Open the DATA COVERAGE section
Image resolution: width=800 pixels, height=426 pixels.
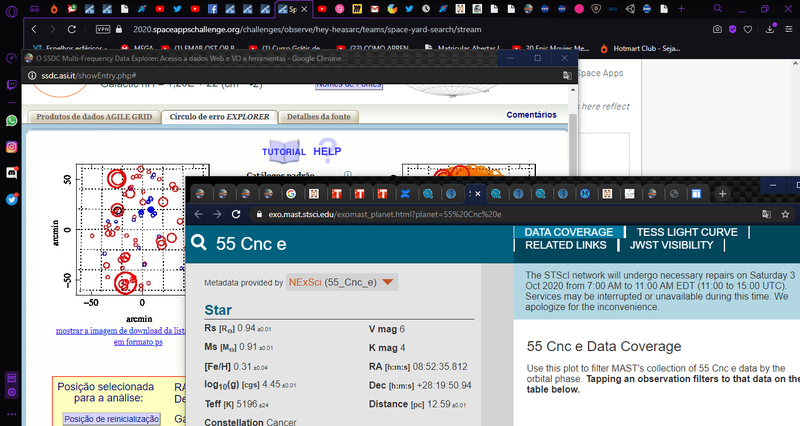coord(568,232)
